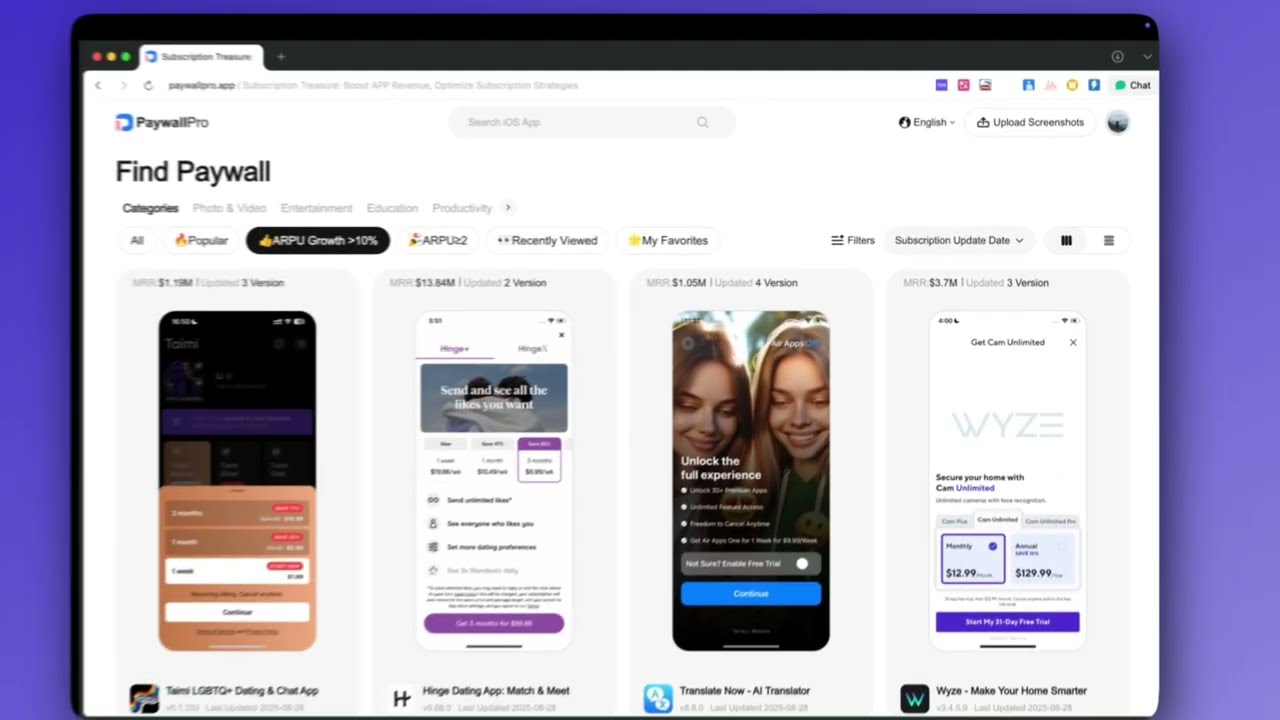Viewport: 1280px width, 720px height.
Task: Click the Wyze app icon
Action: click(914, 698)
